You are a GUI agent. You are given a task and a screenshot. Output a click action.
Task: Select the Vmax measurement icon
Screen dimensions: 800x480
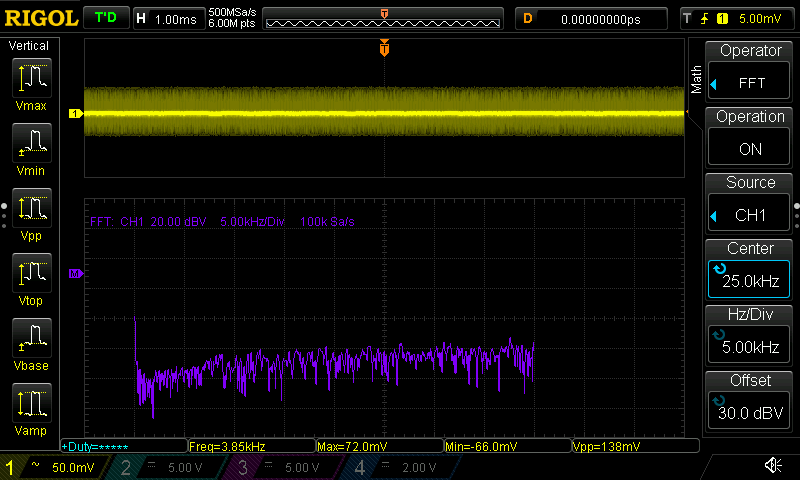tap(32, 78)
